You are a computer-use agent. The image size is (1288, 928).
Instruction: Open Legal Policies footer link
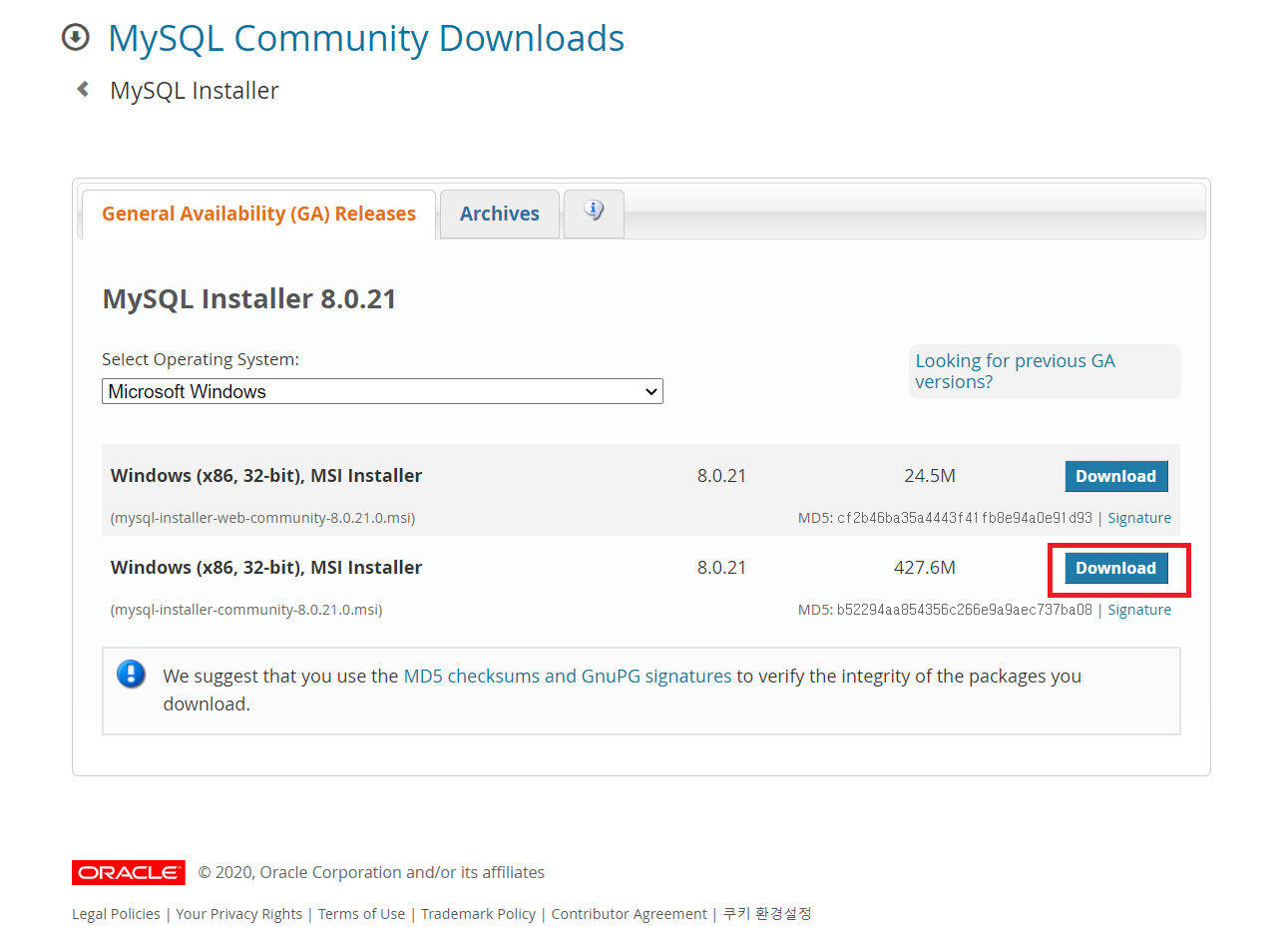pyautogui.click(x=116, y=914)
